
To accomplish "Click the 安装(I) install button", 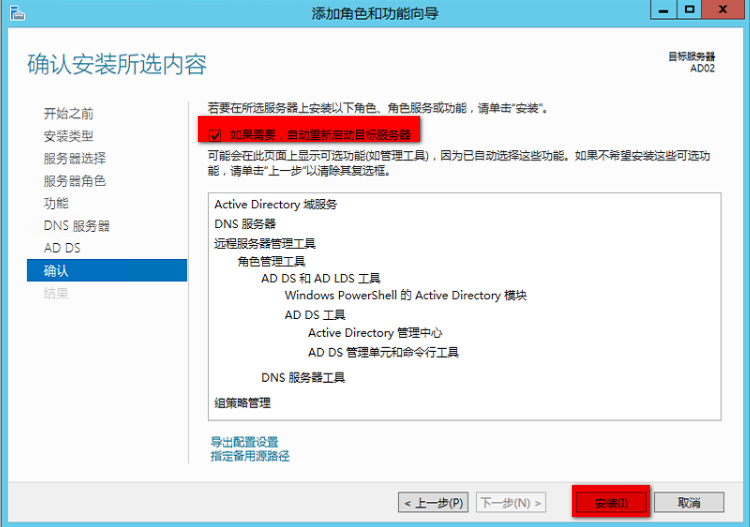I will (x=611, y=503).
